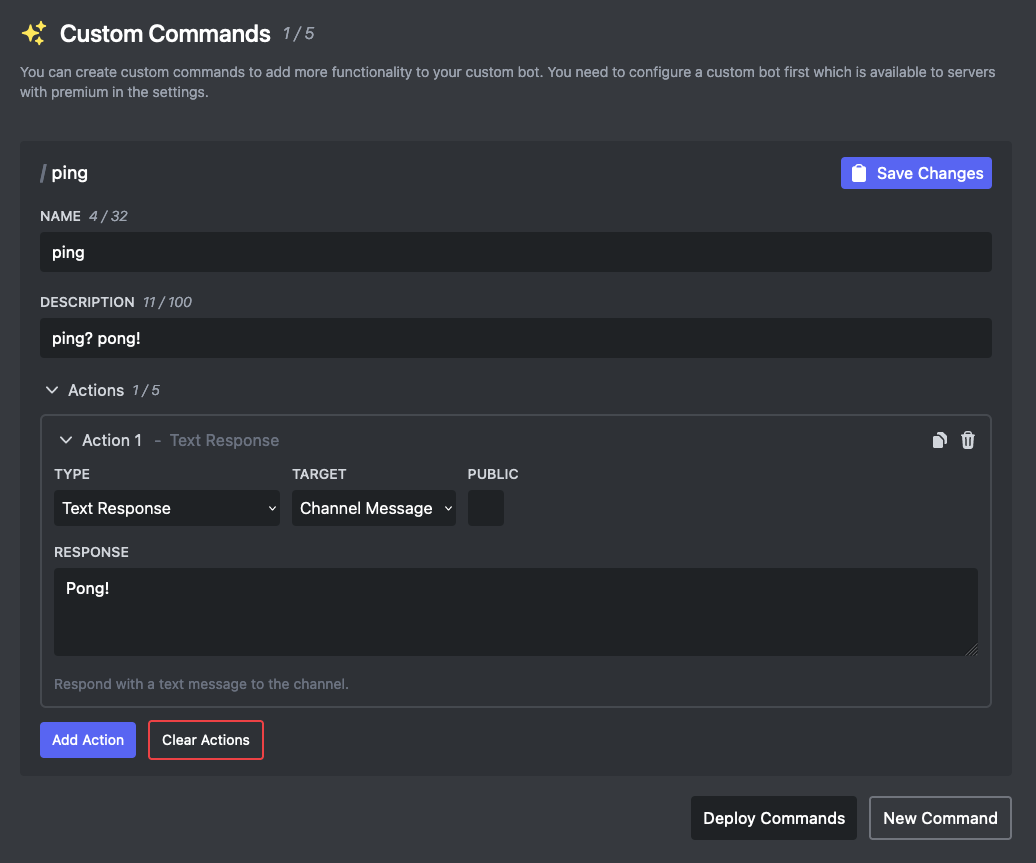Screen dimensions: 1036x863
Task: Click the bookmark icon in Save Changes
Action: point(859,172)
